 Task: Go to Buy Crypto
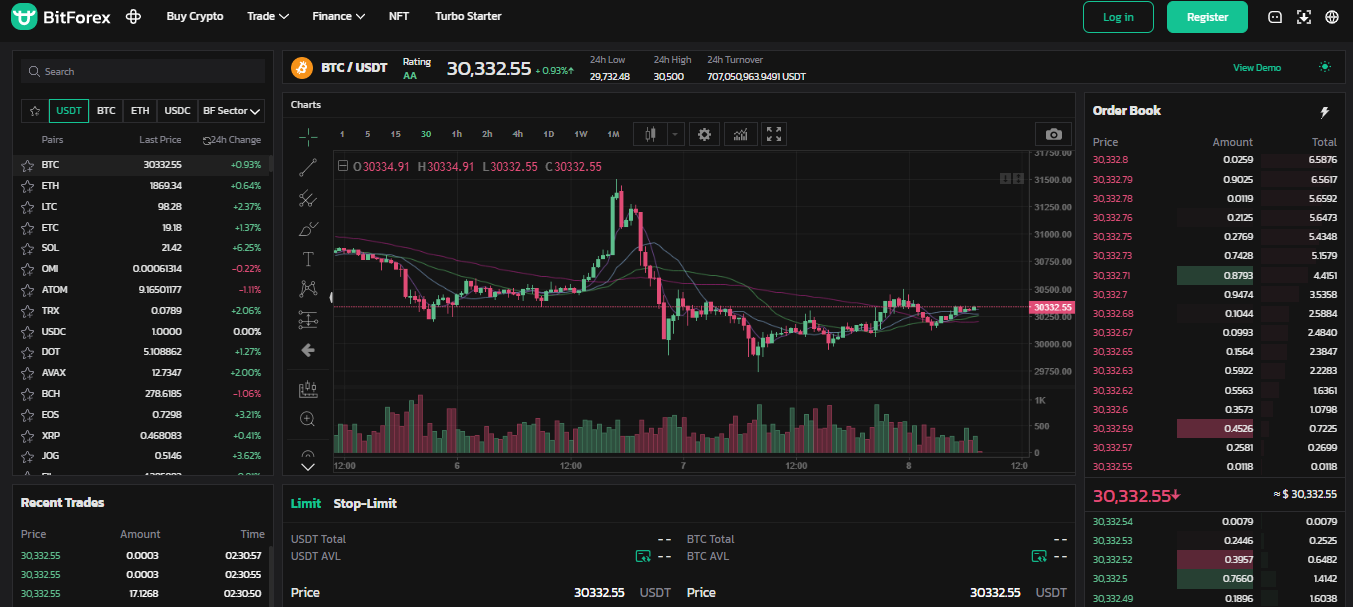[x=195, y=17]
